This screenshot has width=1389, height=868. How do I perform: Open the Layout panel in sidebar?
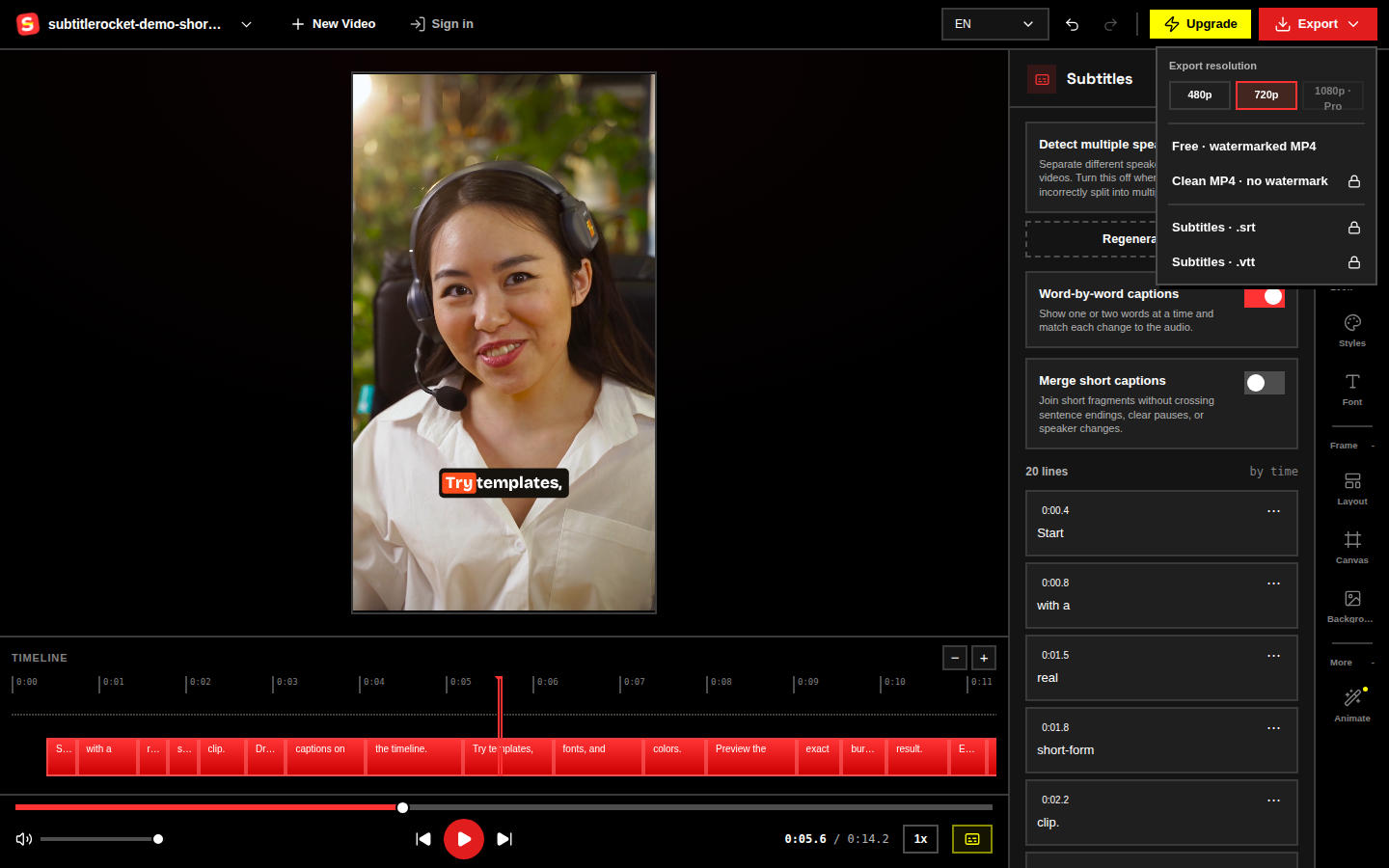pos(1352,488)
